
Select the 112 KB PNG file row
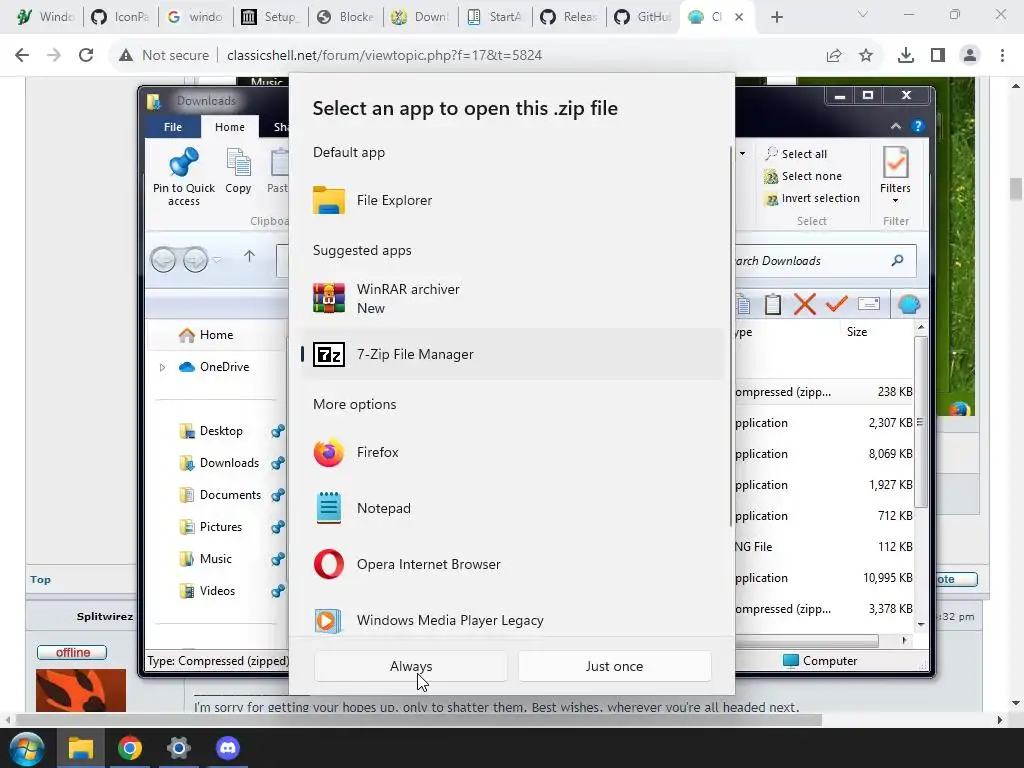click(824, 547)
